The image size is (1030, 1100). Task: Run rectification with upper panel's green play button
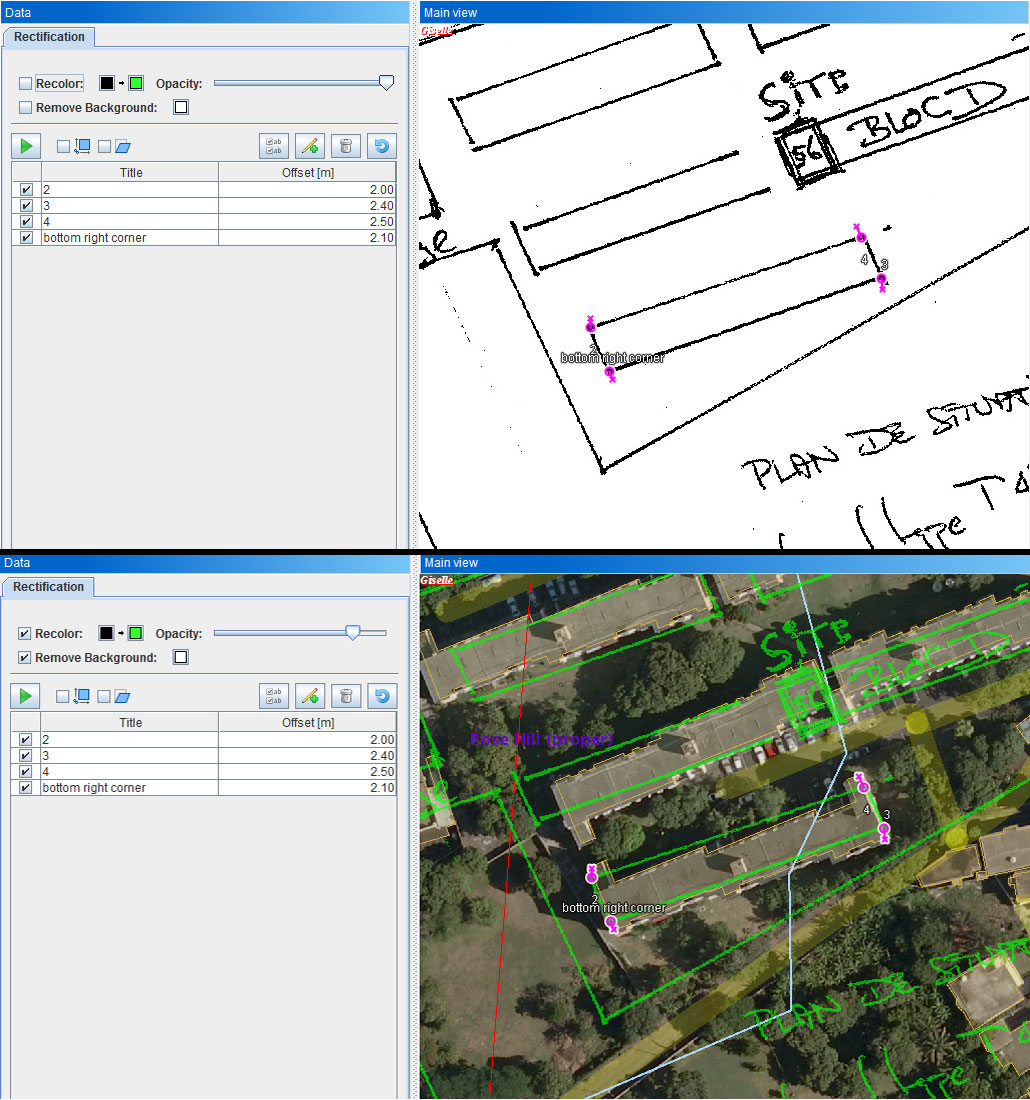point(26,146)
